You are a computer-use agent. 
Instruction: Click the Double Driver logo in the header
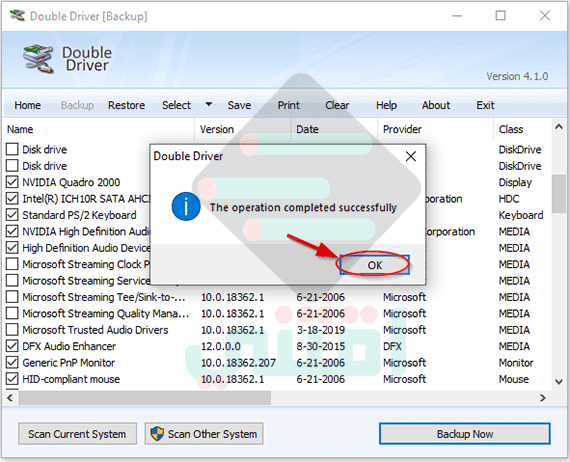pos(38,59)
